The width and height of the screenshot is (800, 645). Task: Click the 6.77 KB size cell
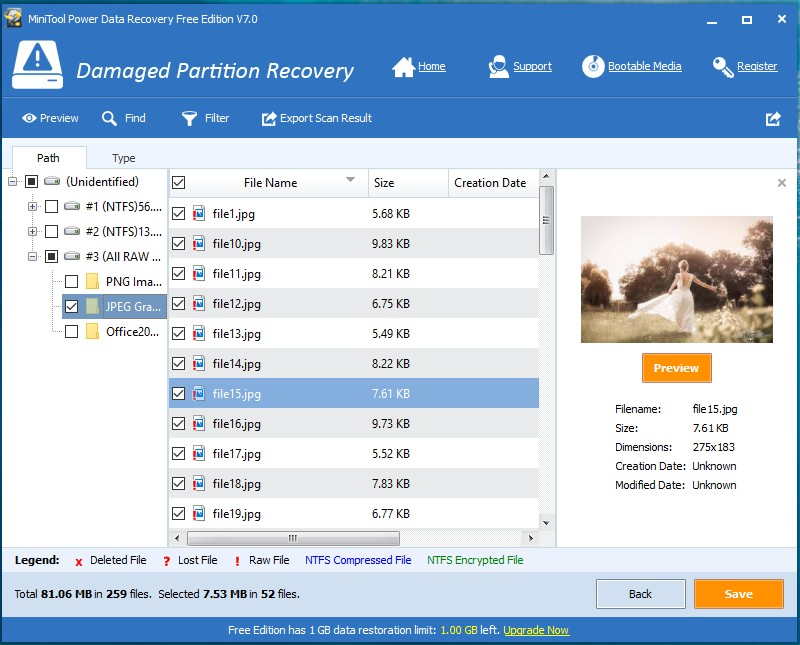[391, 513]
